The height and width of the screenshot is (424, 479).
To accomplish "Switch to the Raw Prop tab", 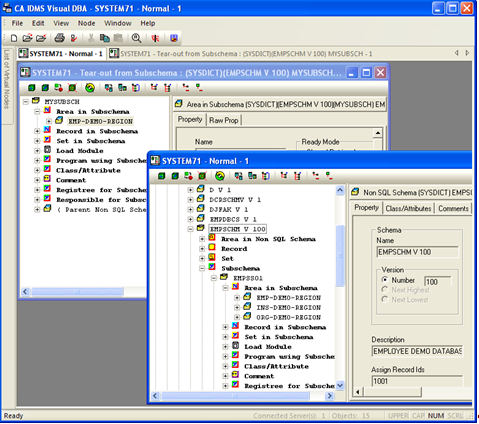I will coord(224,120).
